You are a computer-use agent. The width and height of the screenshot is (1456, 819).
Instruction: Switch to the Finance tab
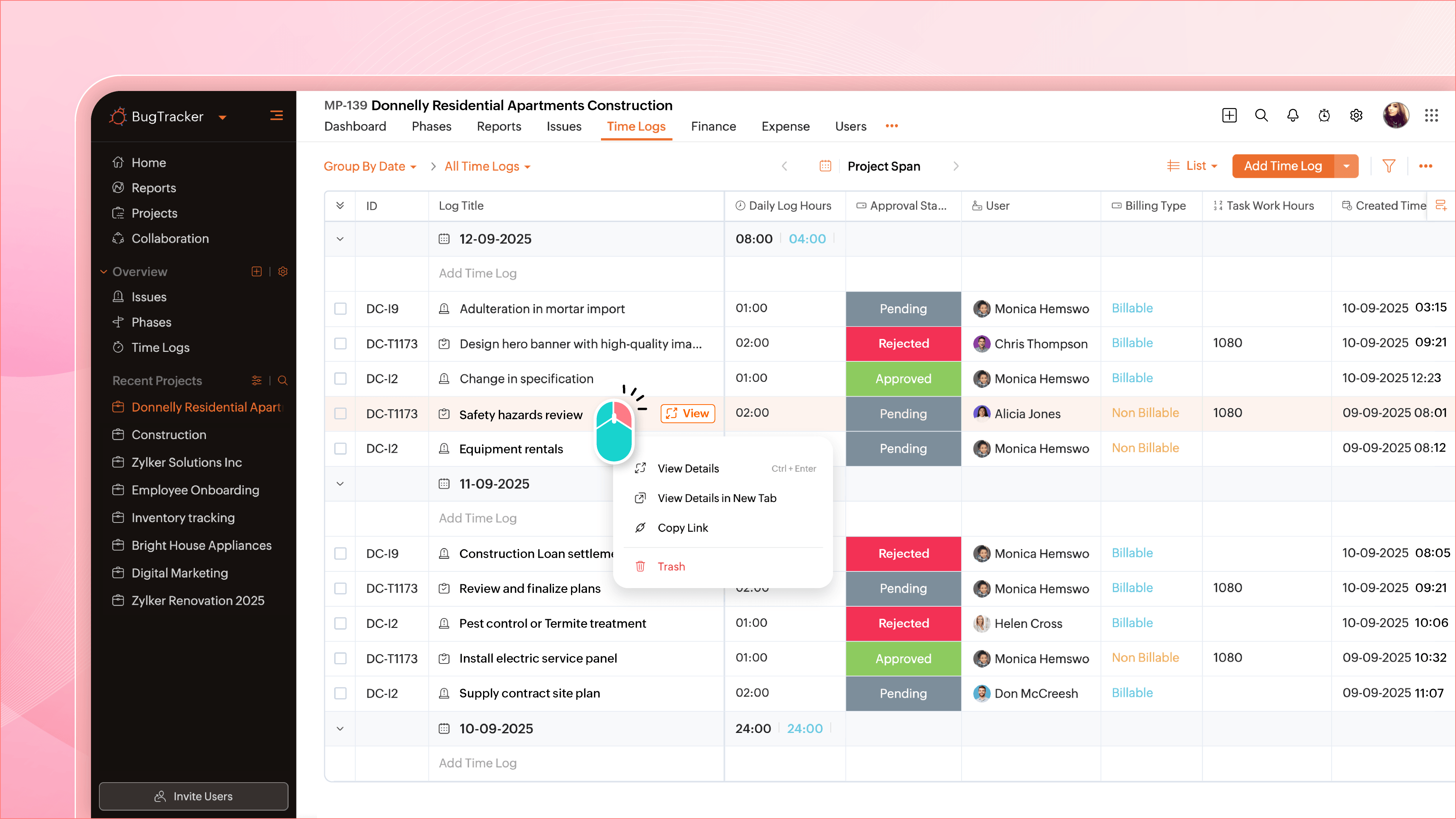713,126
